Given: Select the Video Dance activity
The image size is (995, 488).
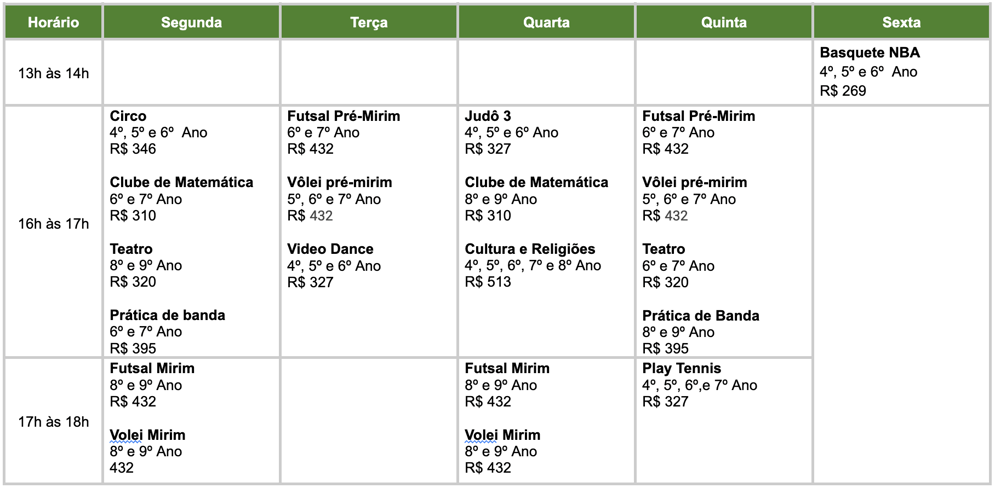Looking at the screenshot, I should tap(330, 249).
